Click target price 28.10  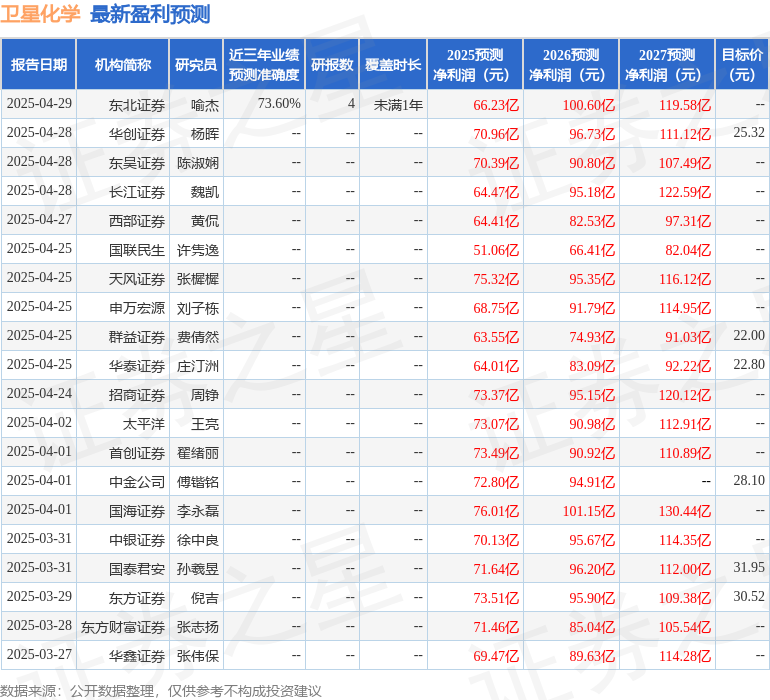coord(749,480)
